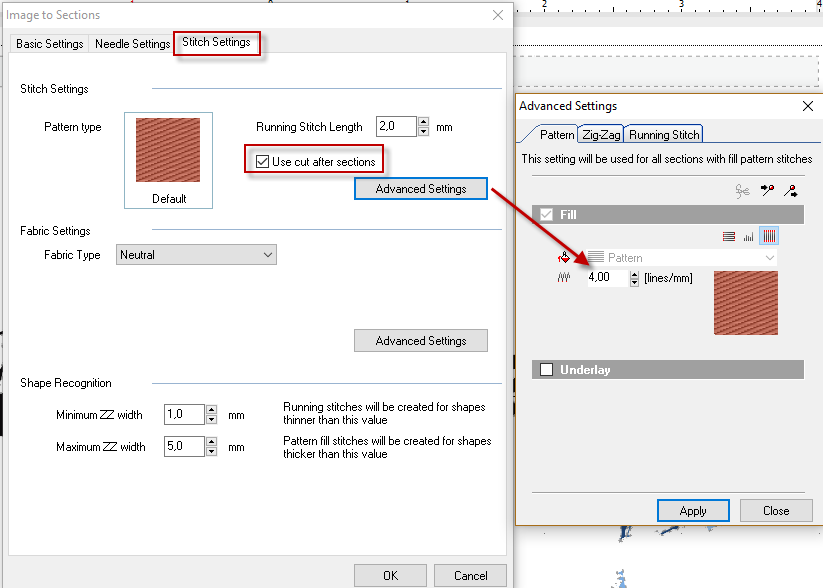Viewport: 823px width, 588px height.
Task: Uncheck Use cut after sections
Action: point(262,162)
